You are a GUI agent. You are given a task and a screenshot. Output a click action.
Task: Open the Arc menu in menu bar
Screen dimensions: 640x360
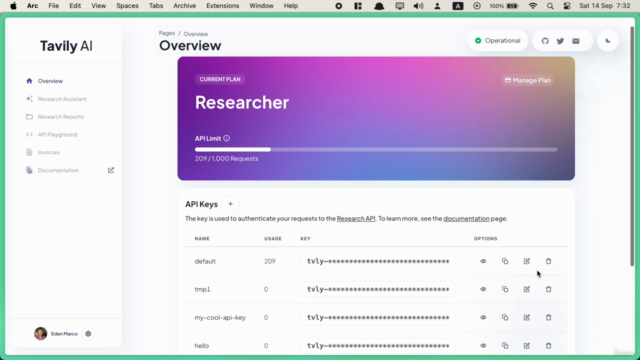point(32,6)
